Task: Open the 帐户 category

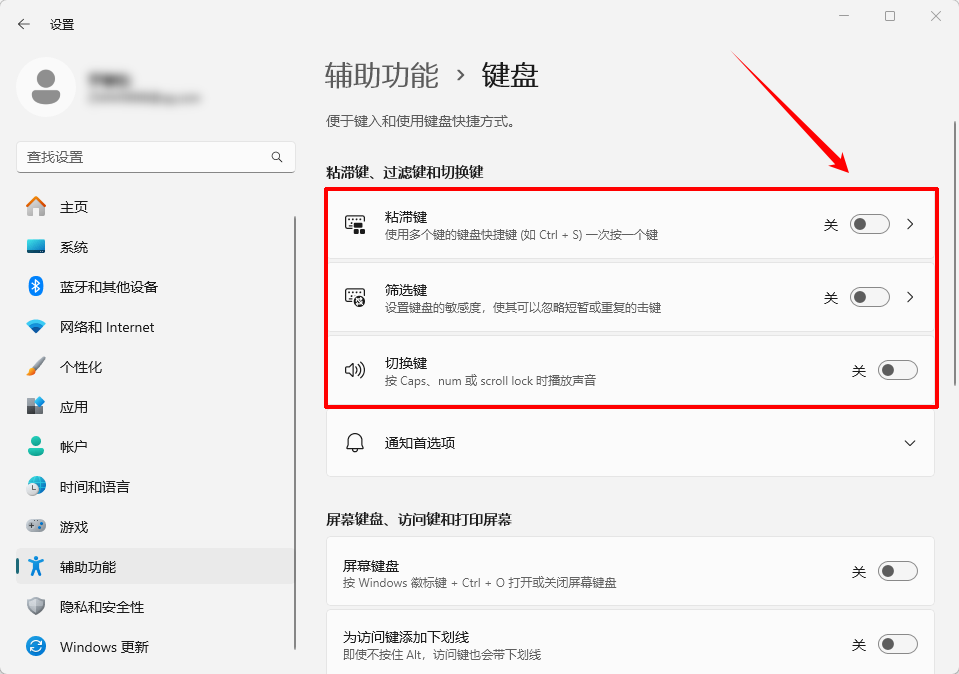Action: [155, 446]
